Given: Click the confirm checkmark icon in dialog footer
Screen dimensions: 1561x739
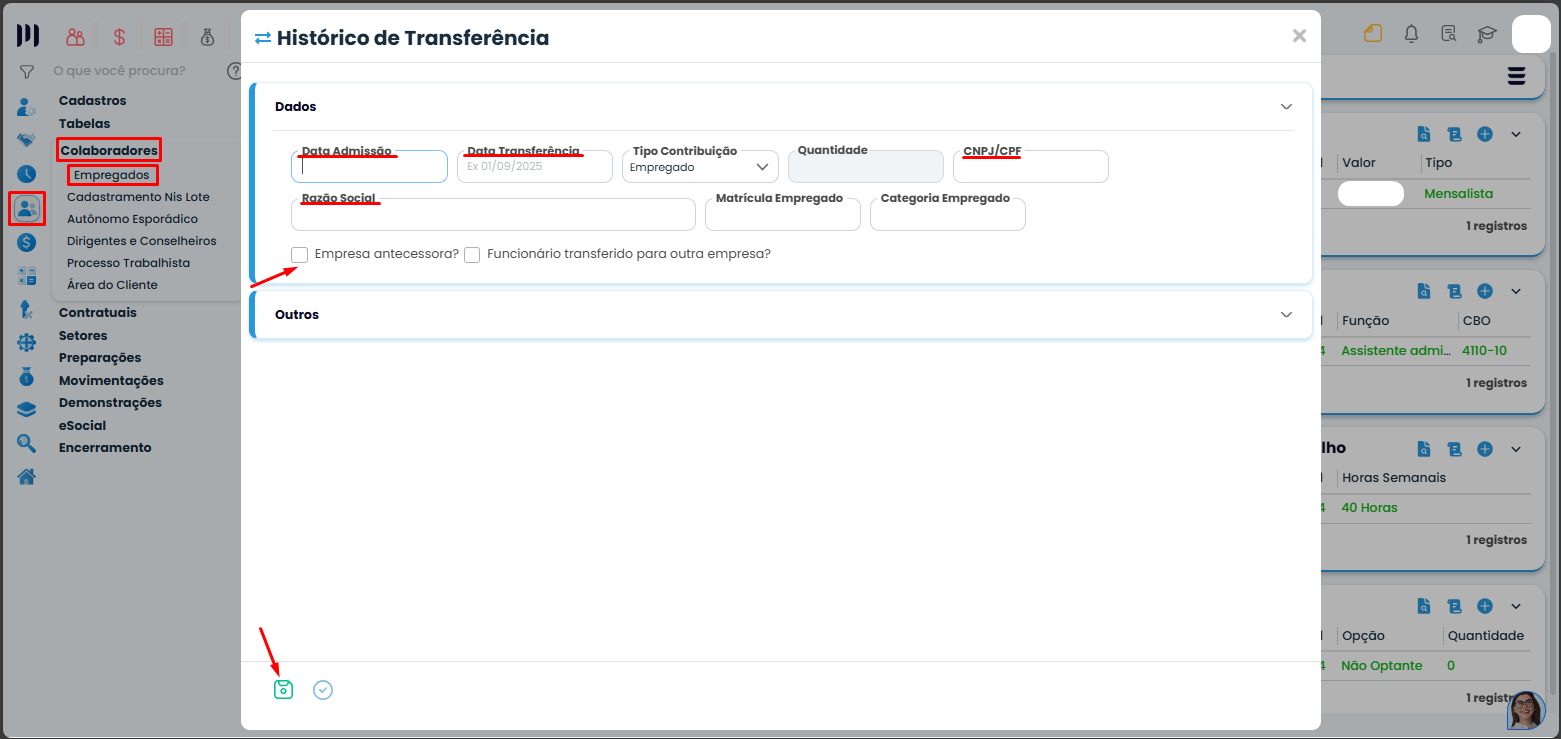Looking at the screenshot, I should coord(323,690).
